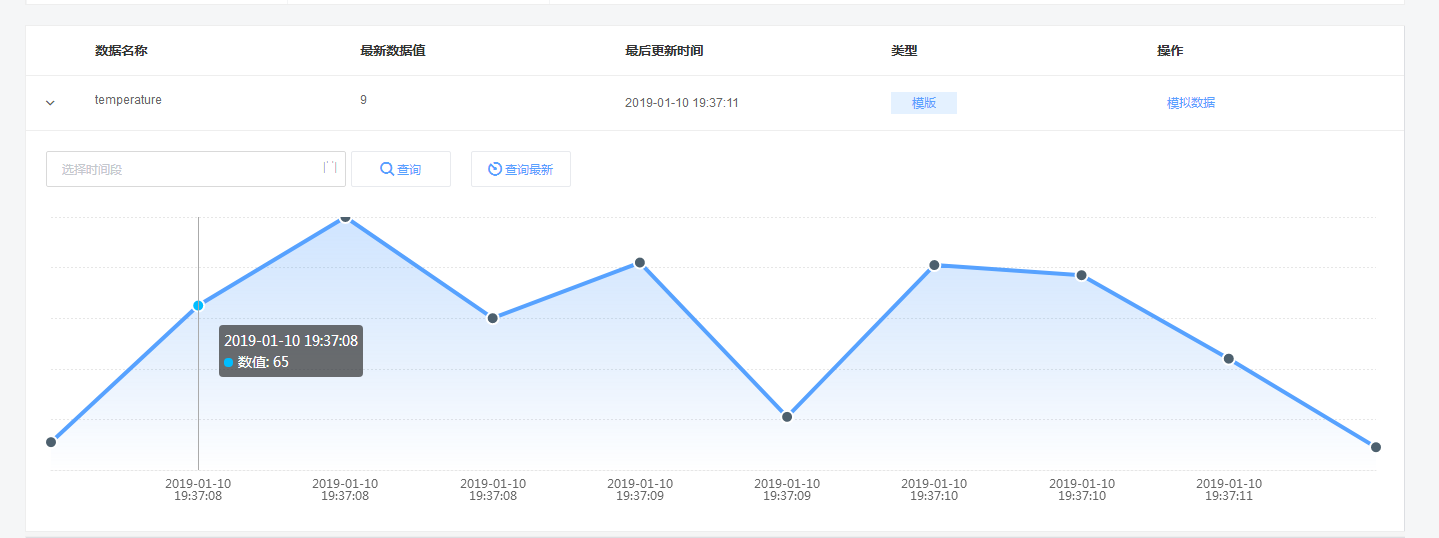Select timestamp 2019-01-10 19:37:11 in table row
Viewport: 1439px width, 538px height.
pos(682,103)
